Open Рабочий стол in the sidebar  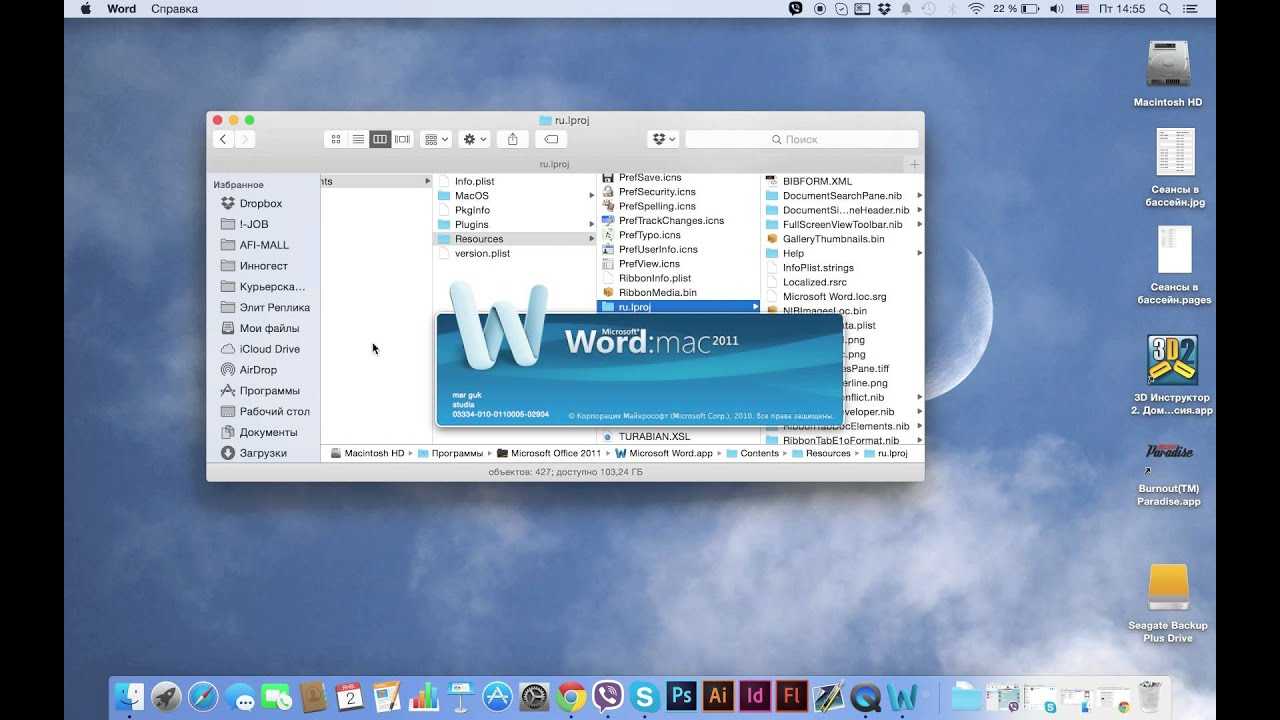[274, 411]
